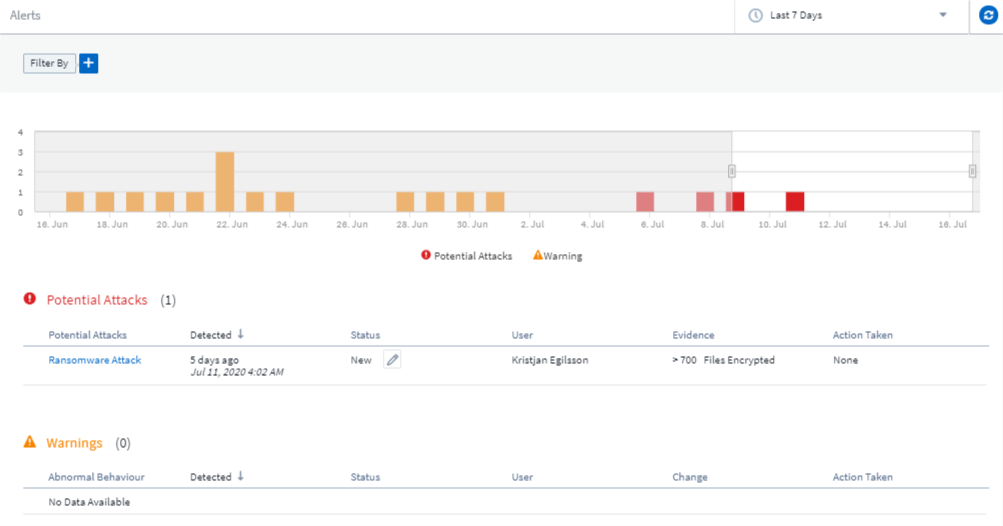This screenshot has width=1003, height=526.
Task: Click the refresh icon in top-right corner
Action: point(987,16)
